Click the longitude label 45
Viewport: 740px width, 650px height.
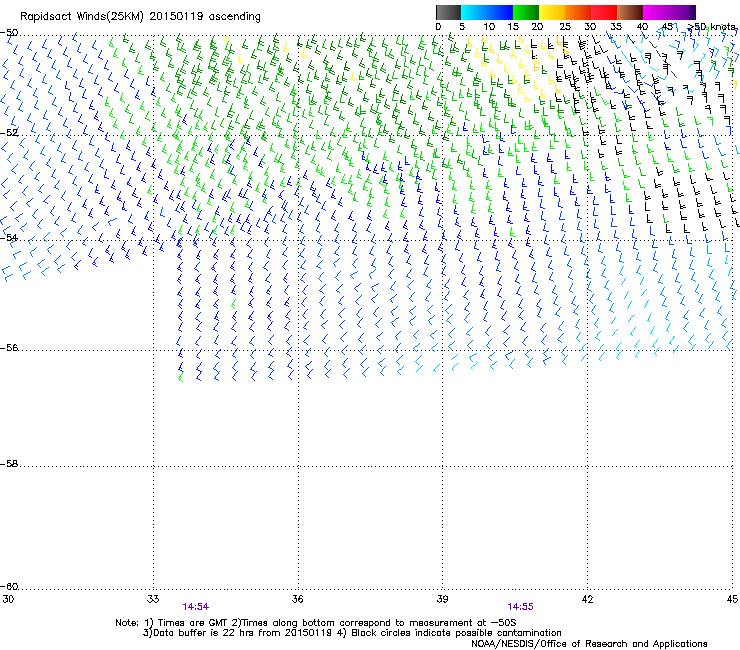click(732, 599)
